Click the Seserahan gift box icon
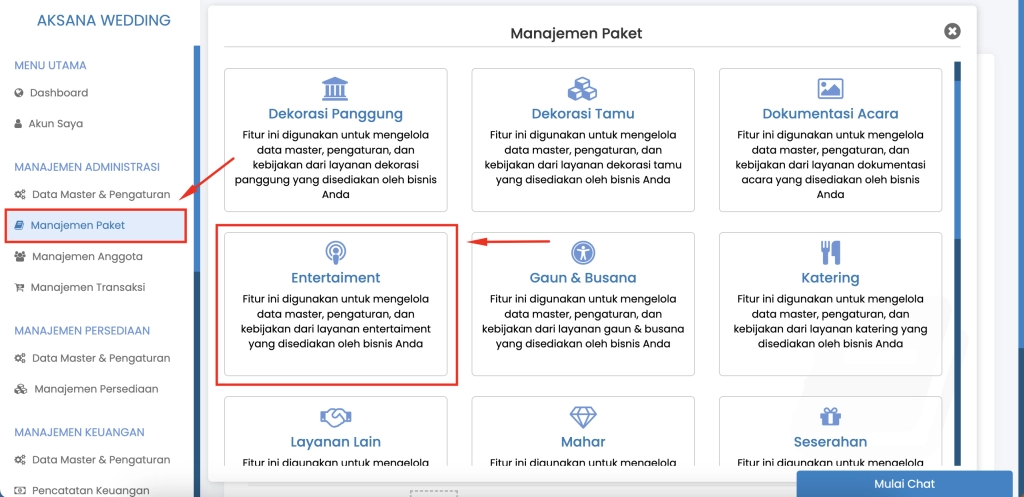1024x497 pixels. tap(830, 417)
